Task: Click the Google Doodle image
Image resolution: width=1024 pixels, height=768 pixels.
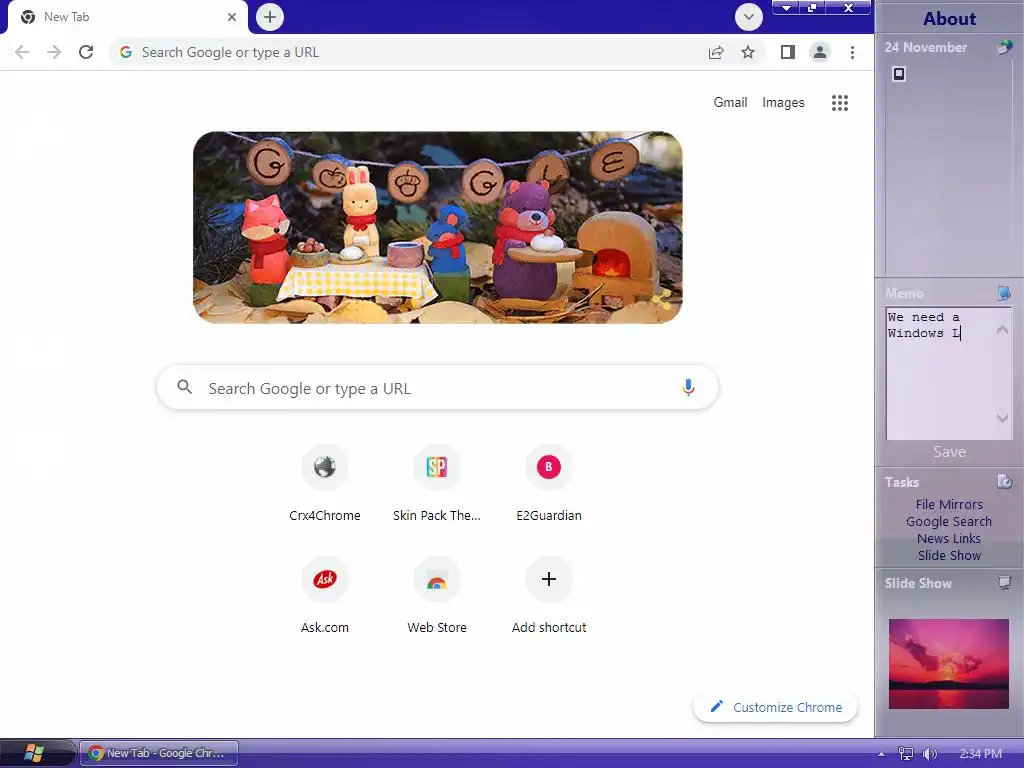Action: pos(438,227)
